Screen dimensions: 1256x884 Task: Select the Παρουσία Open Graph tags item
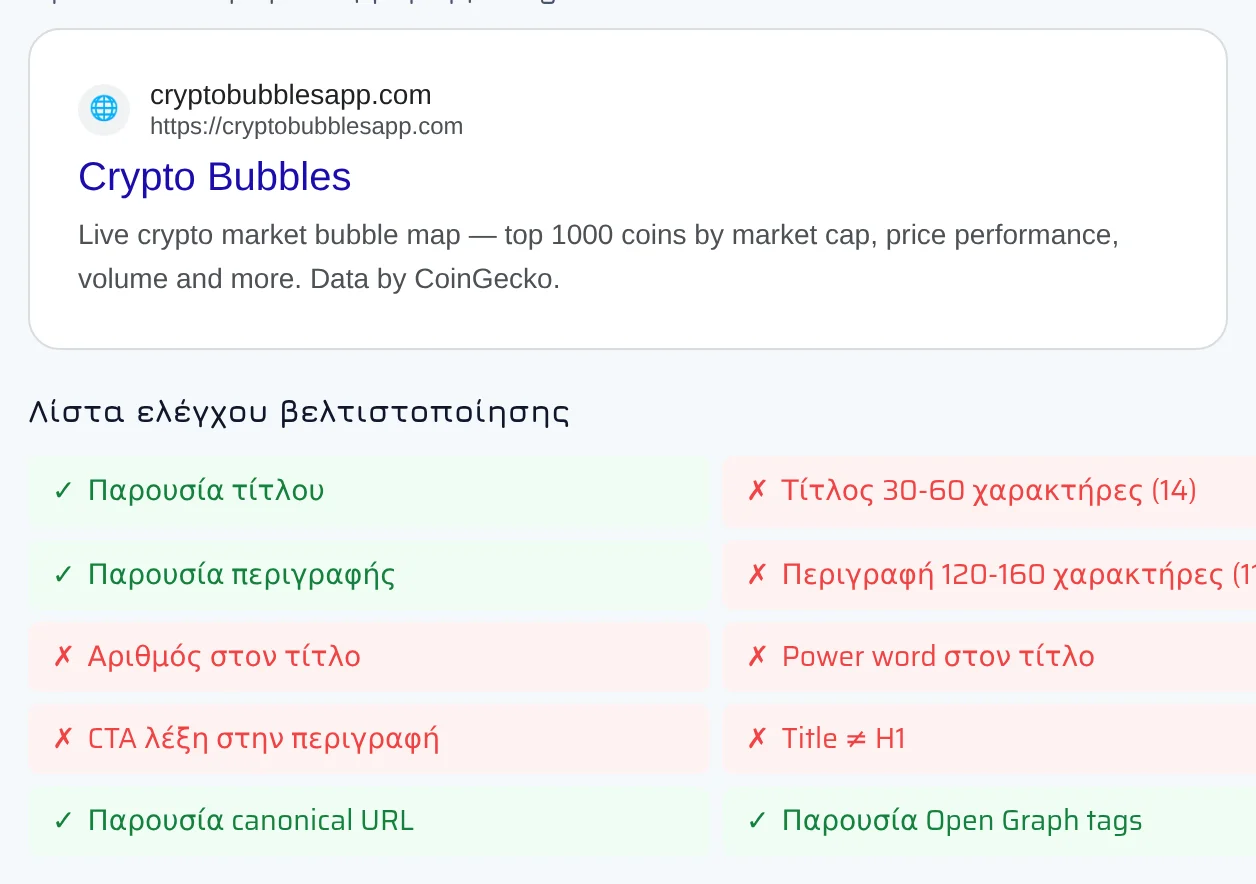coord(990,821)
